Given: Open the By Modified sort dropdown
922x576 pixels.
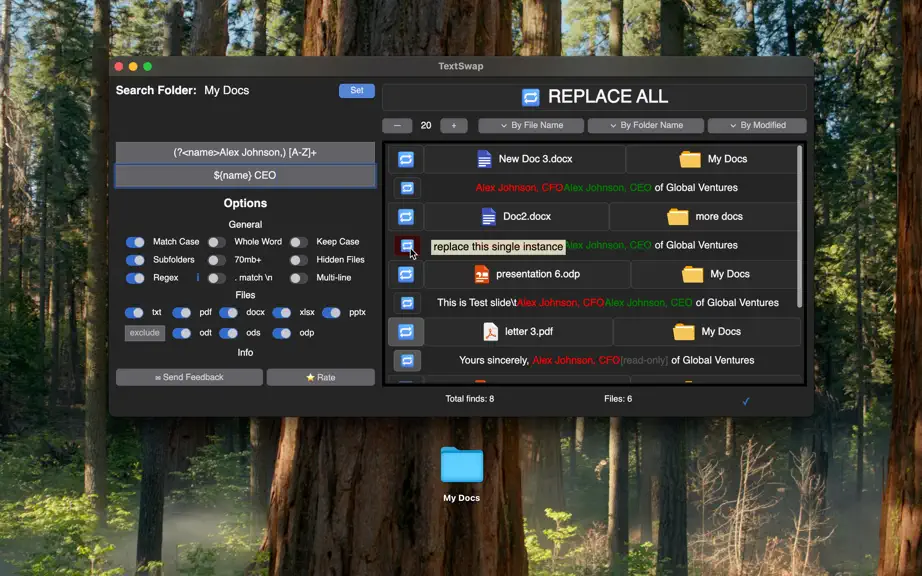Looking at the screenshot, I should pyautogui.click(x=757, y=125).
